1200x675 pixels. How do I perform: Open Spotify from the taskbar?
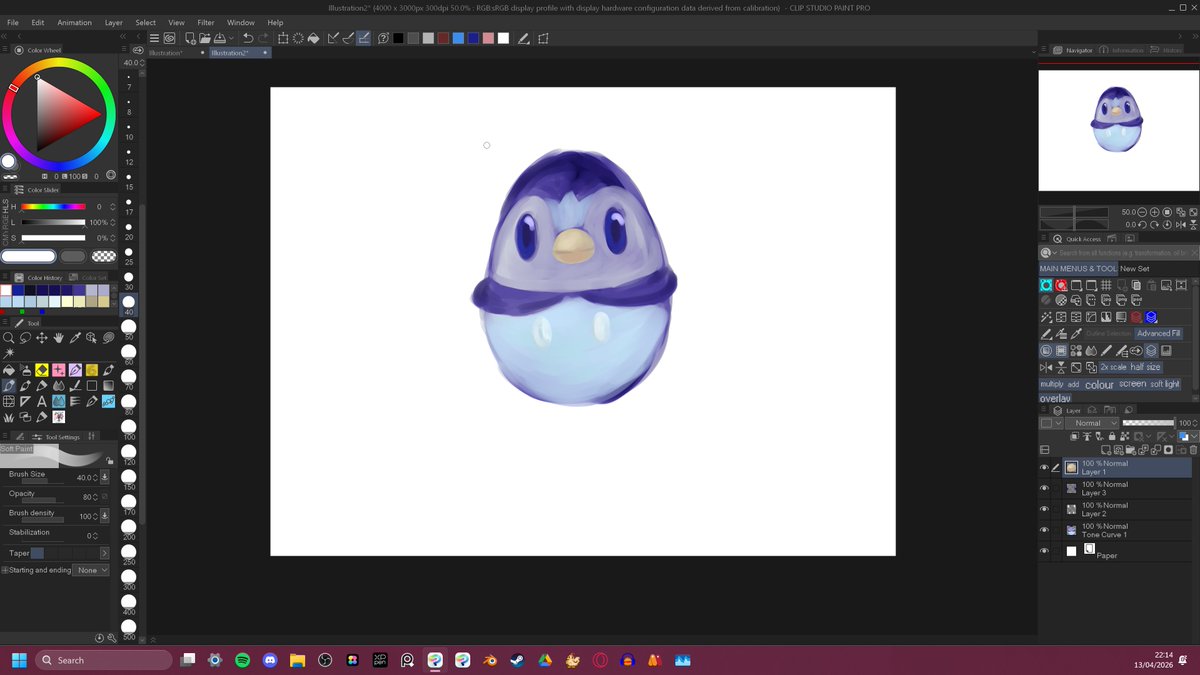242,660
